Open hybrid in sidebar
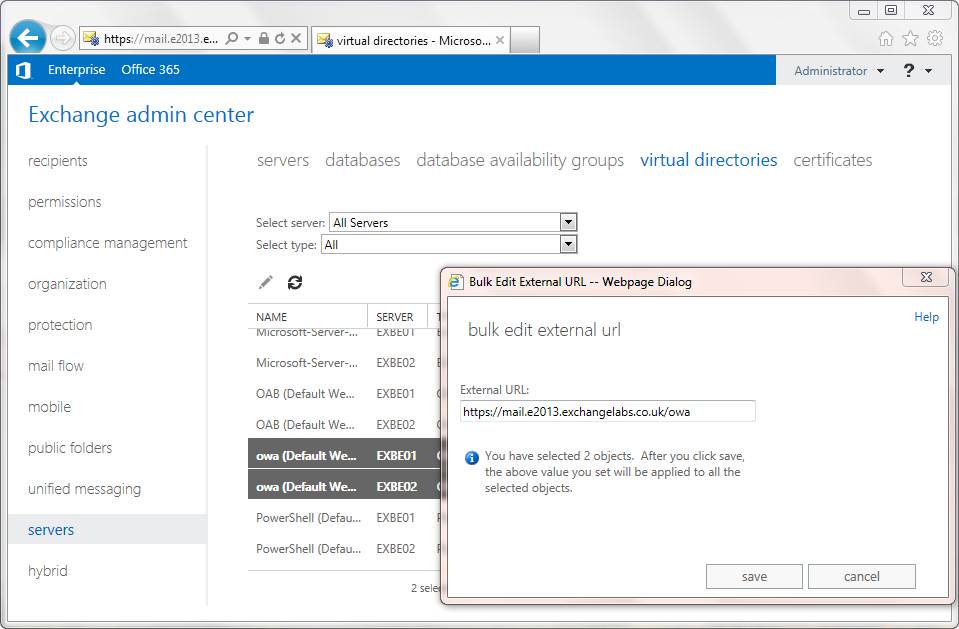 pos(48,571)
